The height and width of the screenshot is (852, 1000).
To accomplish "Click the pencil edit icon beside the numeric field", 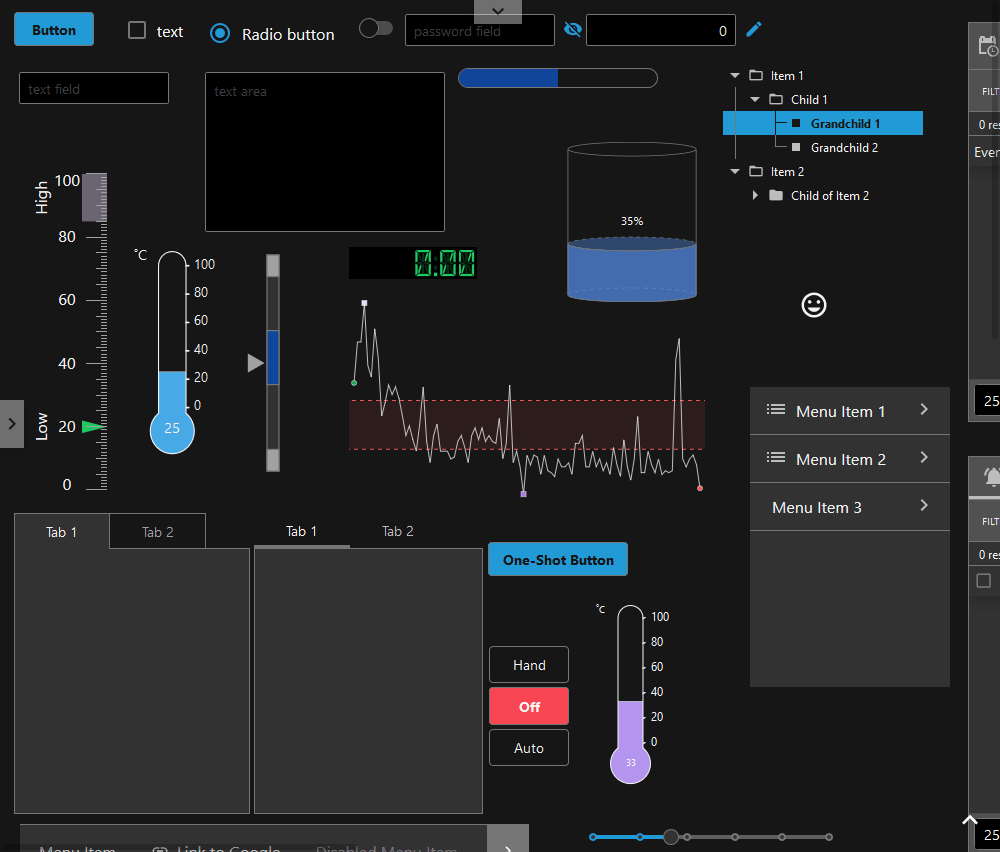I will [x=753, y=30].
